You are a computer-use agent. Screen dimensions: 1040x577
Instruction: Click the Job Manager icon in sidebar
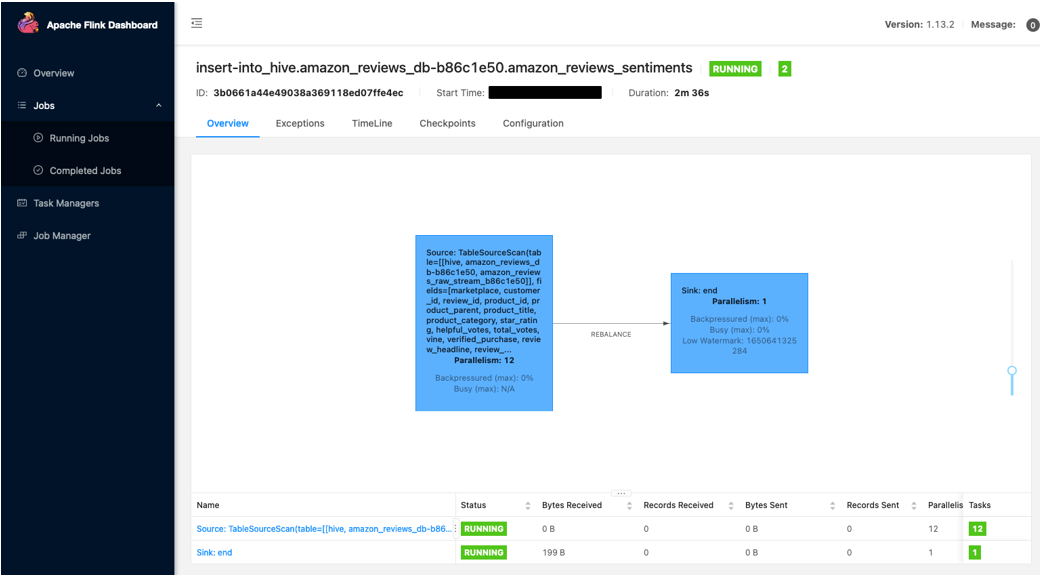click(x=22, y=235)
